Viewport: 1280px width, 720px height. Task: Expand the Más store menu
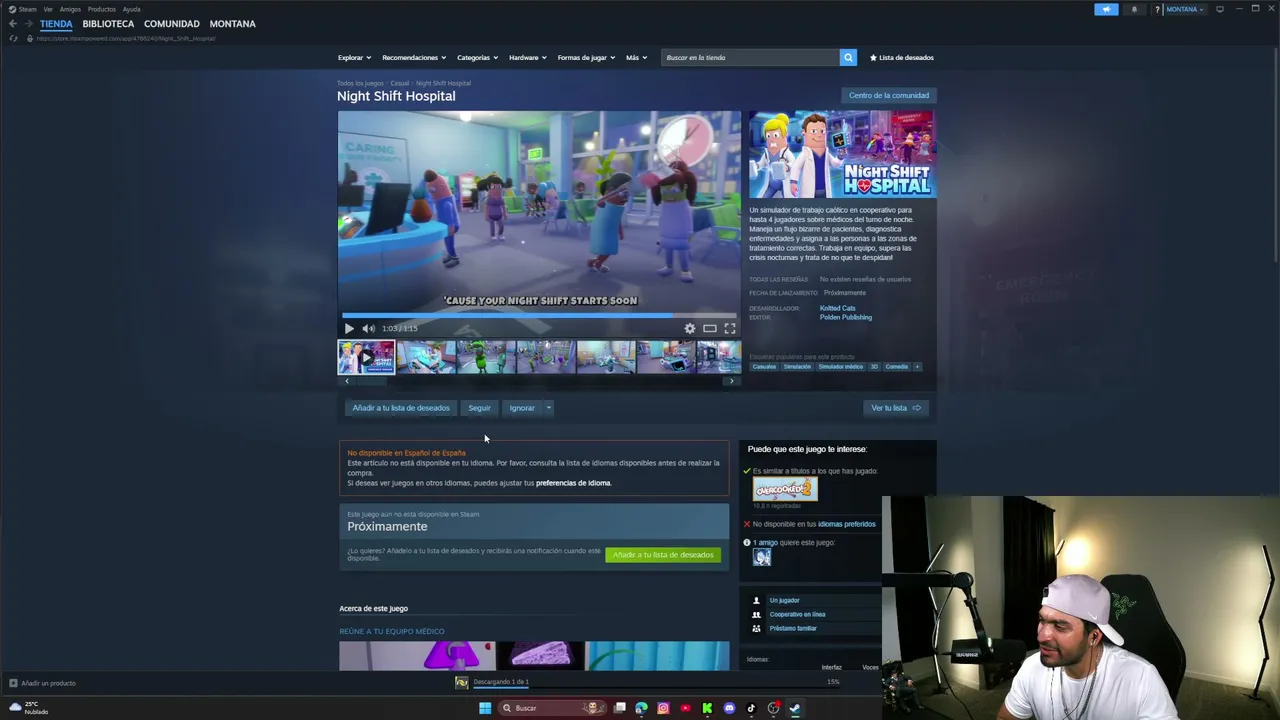[636, 57]
